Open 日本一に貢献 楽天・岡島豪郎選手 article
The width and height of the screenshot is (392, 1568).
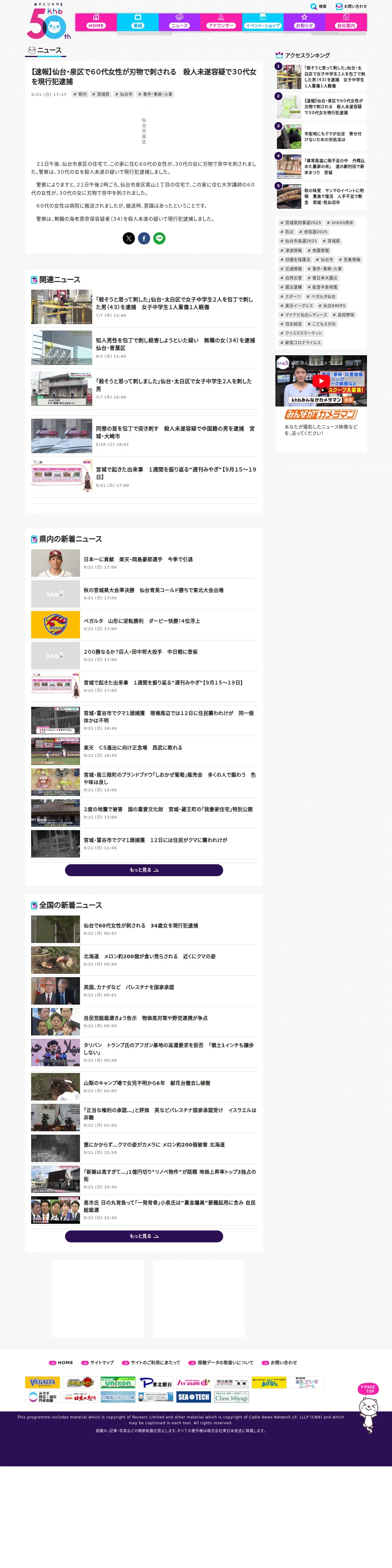(144, 563)
